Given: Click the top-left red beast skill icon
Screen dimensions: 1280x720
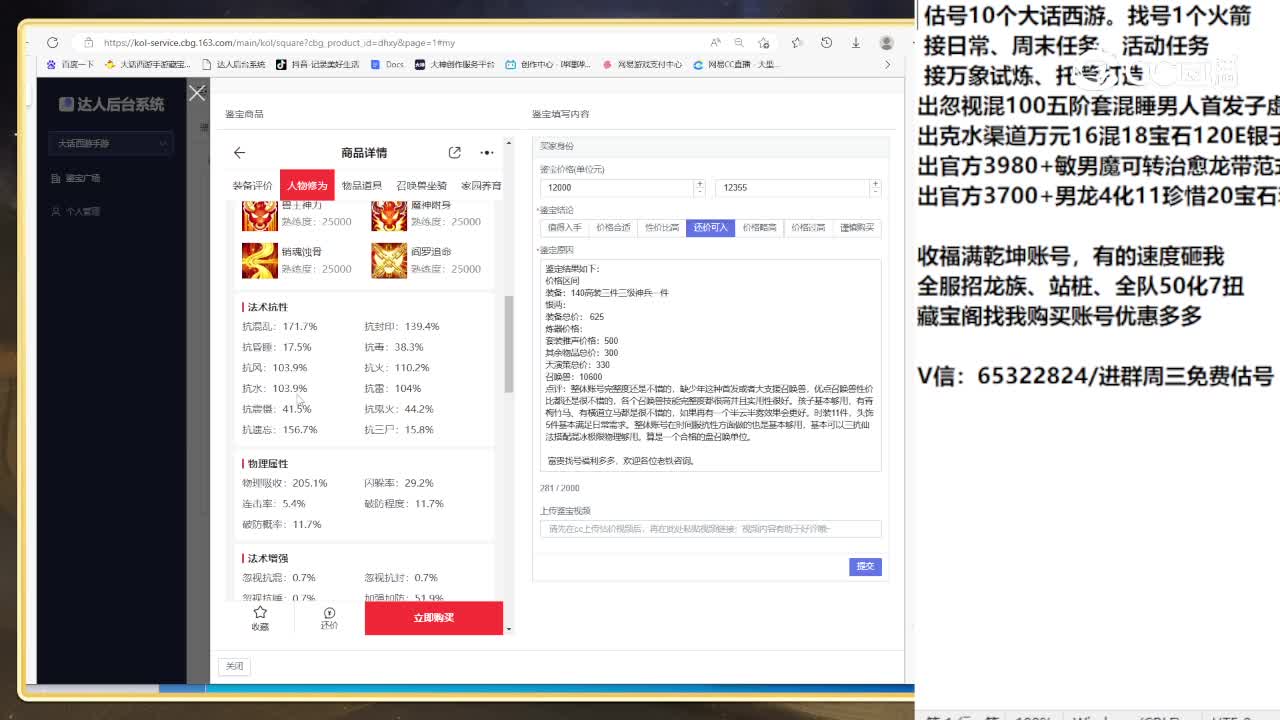Looking at the screenshot, I should (x=259, y=215).
